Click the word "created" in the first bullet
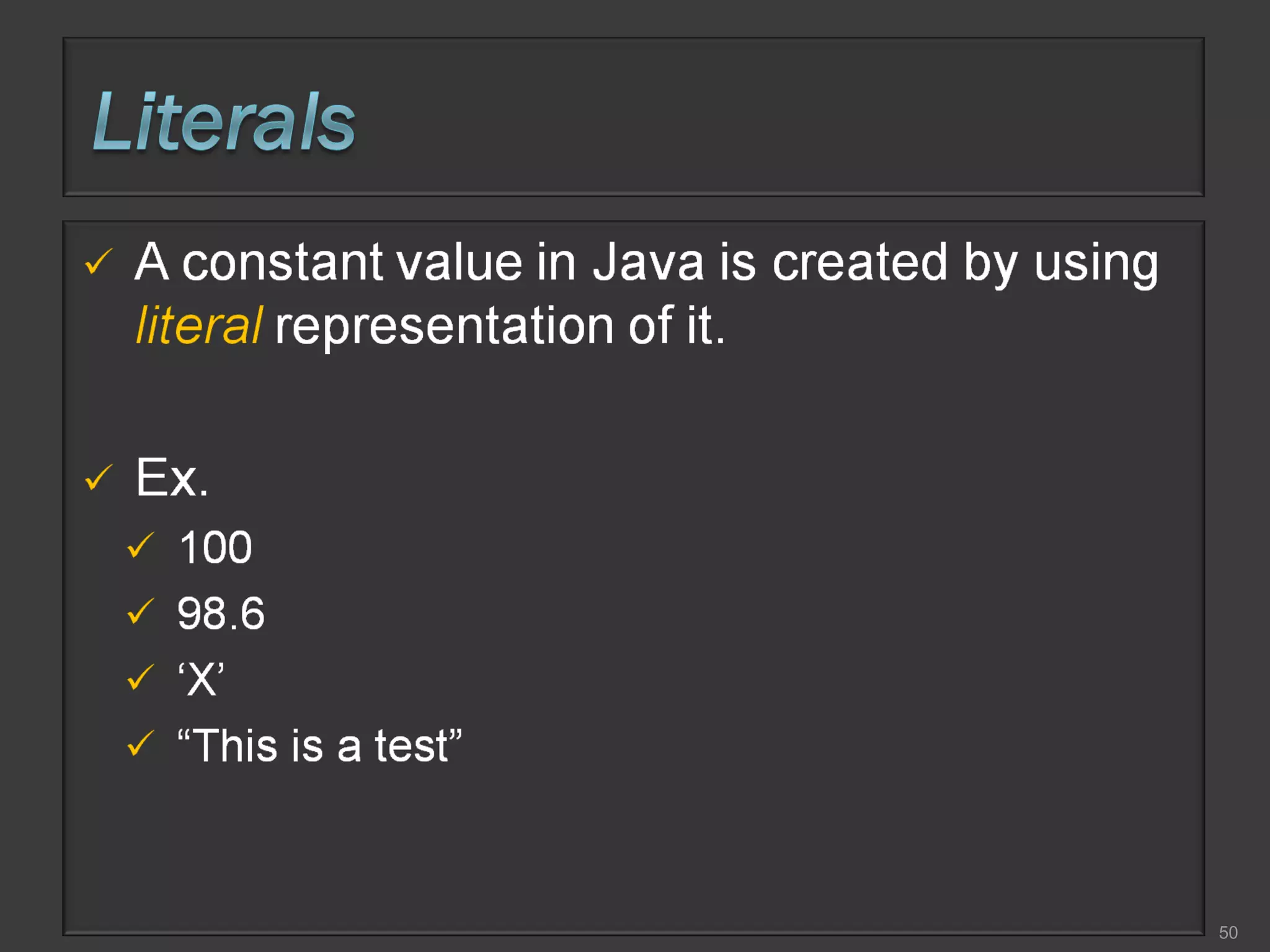 [x=859, y=262]
